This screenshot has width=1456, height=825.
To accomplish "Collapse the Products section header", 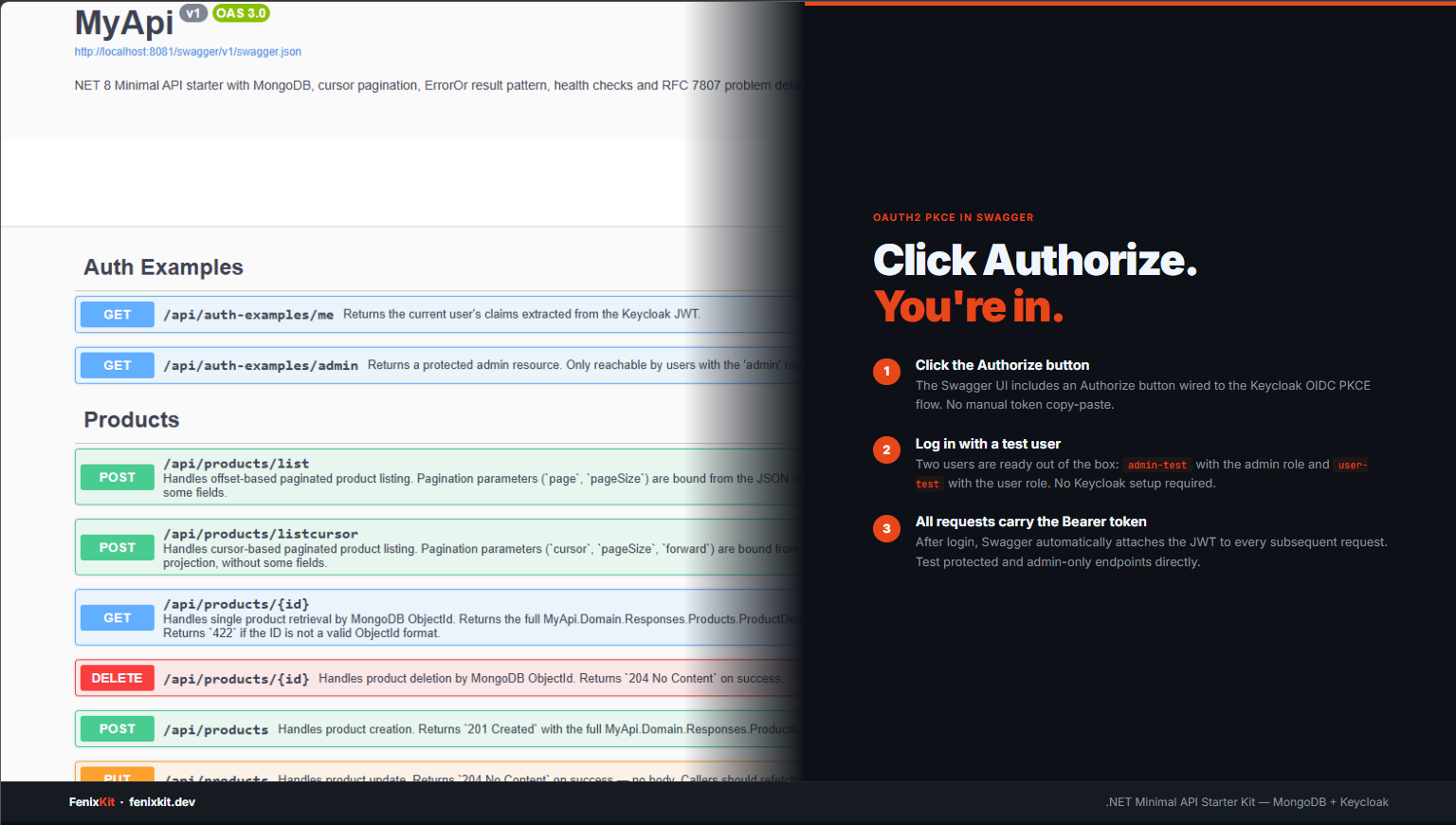I will 132,420.
